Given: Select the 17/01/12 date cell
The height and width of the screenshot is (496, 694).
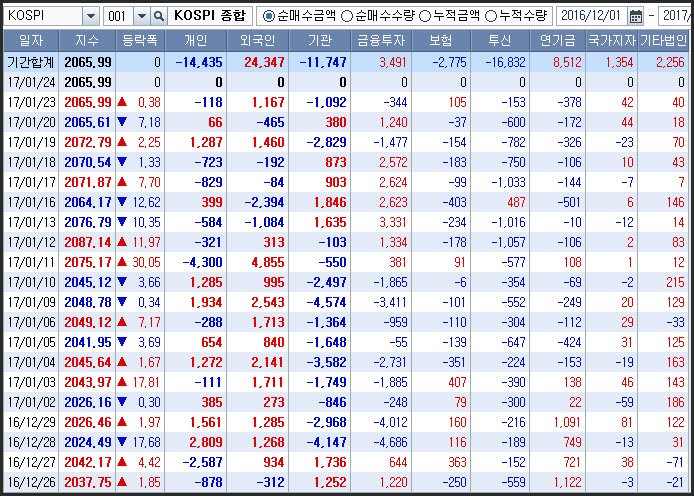Looking at the screenshot, I should (31, 242).
